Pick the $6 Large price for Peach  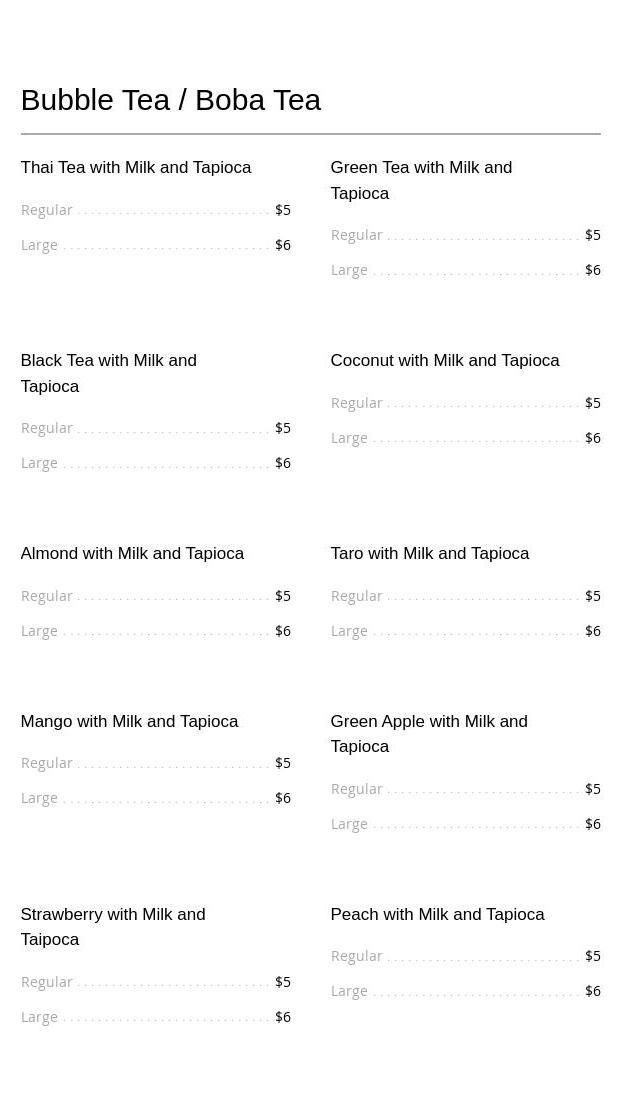593,991
